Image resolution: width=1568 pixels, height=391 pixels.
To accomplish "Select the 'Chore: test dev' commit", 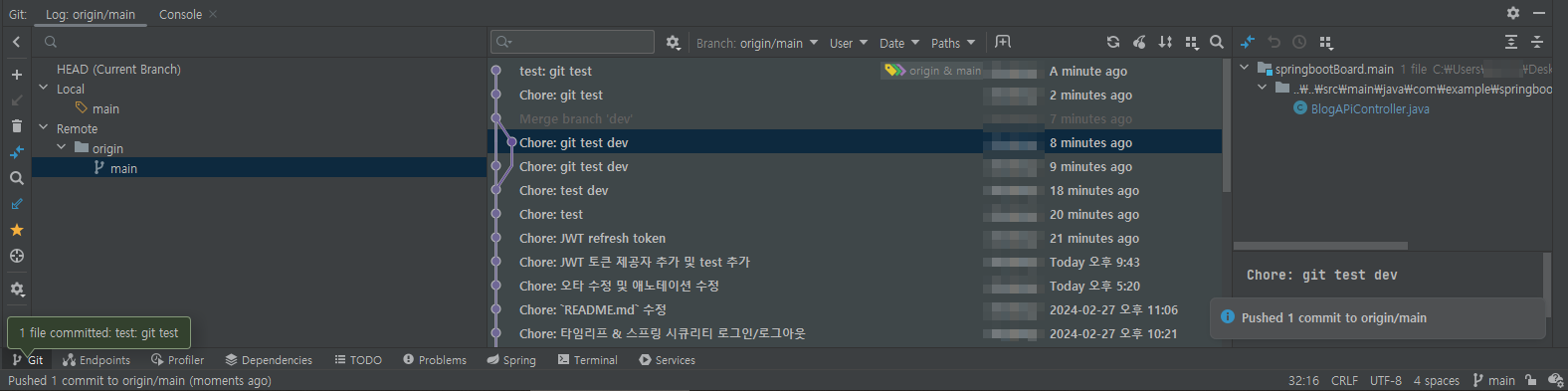I will point(855,190).
